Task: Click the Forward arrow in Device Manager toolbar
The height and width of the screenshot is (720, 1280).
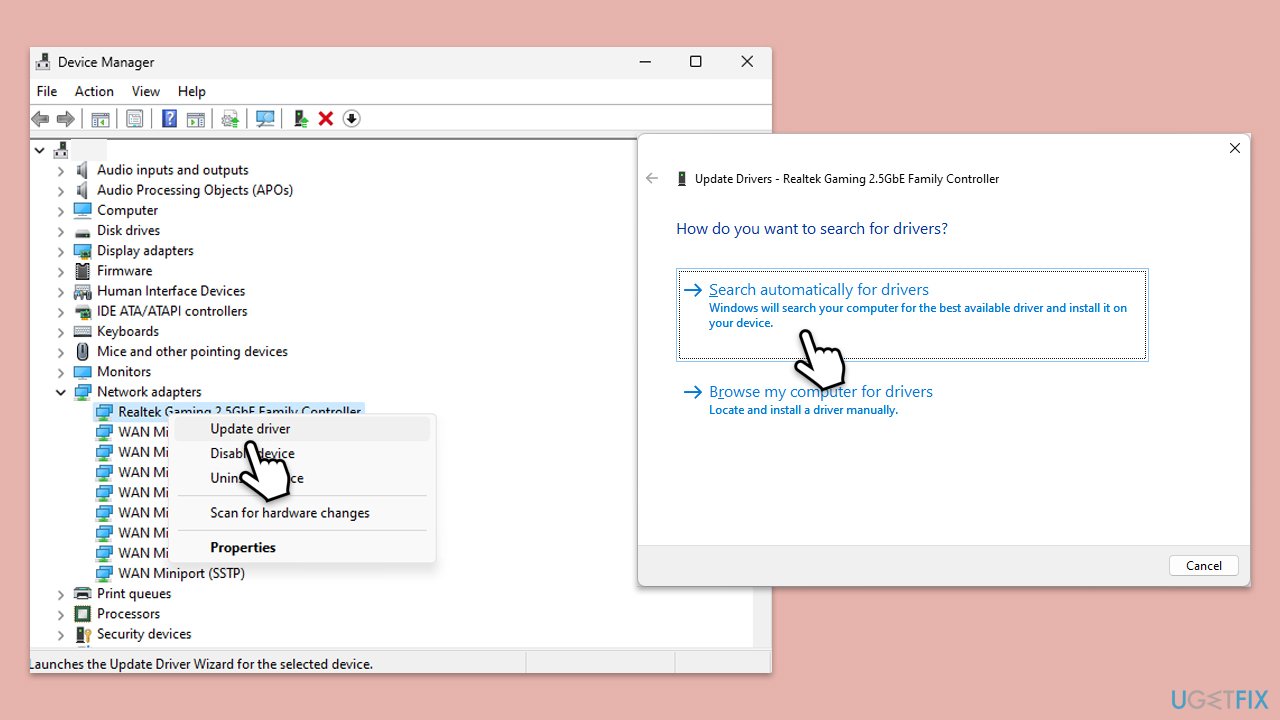Action: 66,119
